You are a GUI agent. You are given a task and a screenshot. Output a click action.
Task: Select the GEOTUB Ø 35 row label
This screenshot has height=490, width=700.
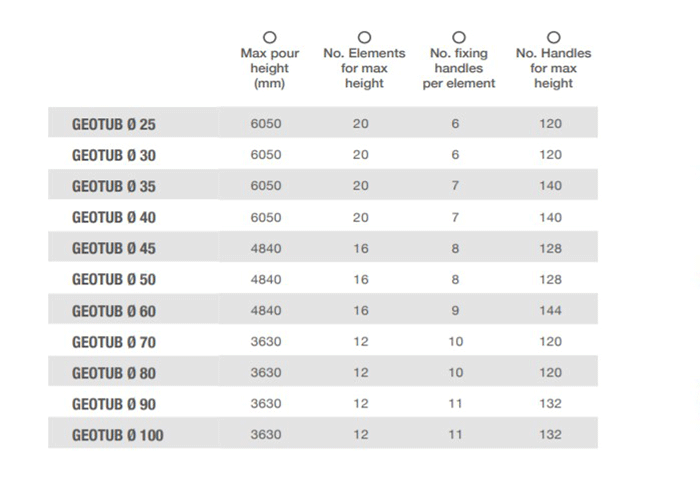click(114, 186)
